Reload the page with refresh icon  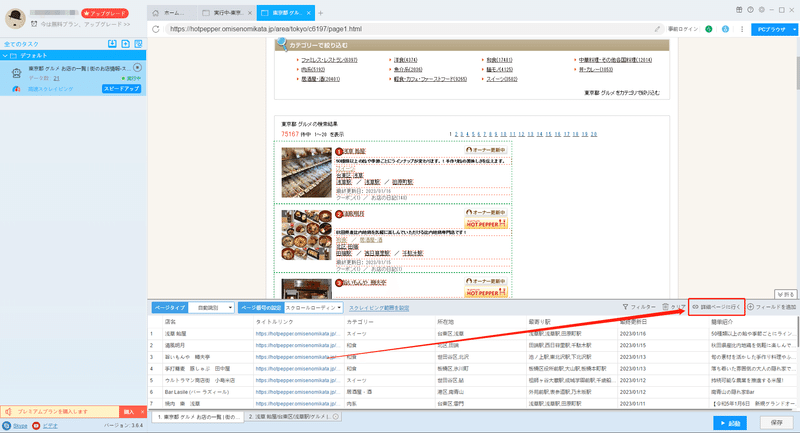tap(156, 29)
